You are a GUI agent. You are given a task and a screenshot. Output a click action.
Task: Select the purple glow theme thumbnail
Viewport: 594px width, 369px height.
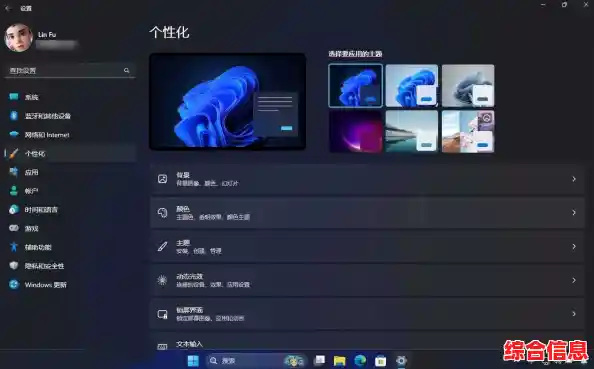[x=355, y=131]
